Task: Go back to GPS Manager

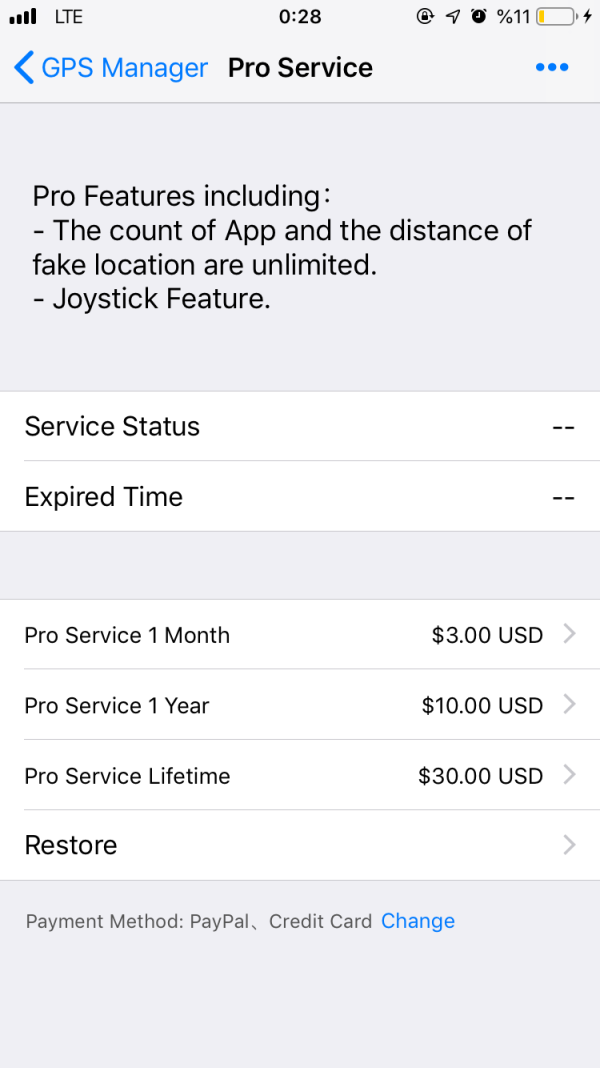Action: (x=124, y=68)
